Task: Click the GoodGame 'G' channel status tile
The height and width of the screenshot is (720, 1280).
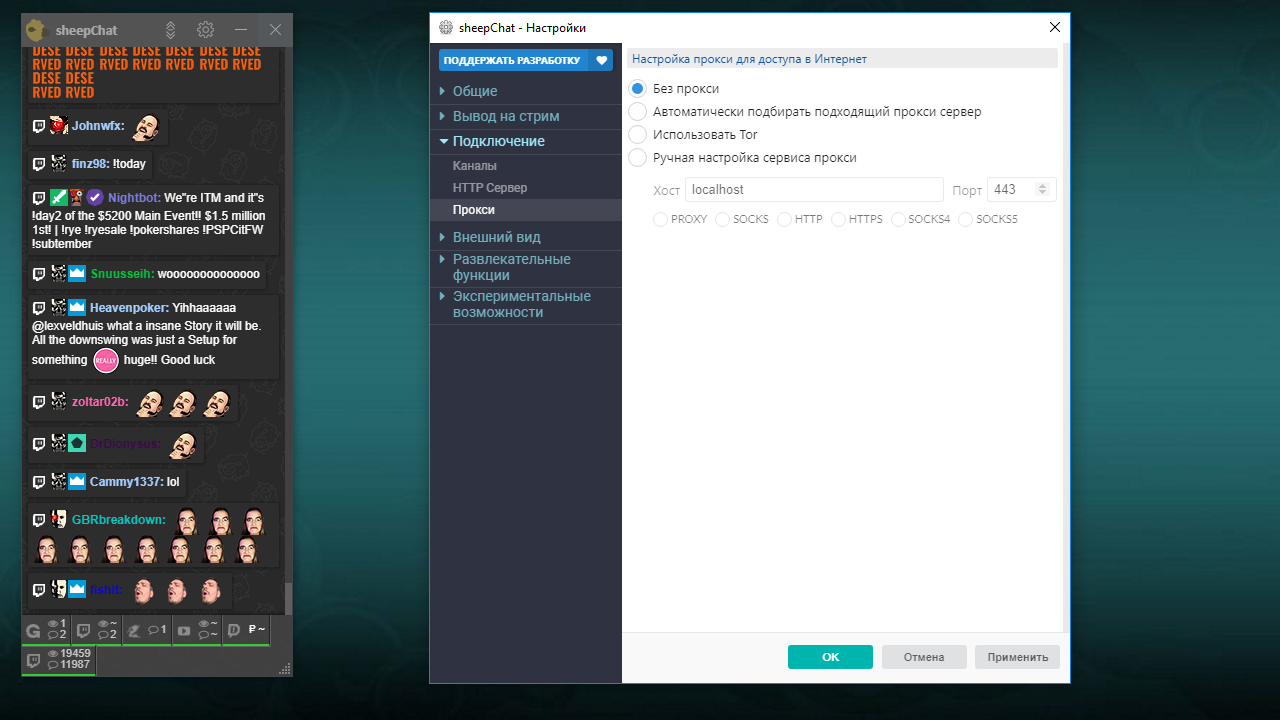Action: (47, 630)
